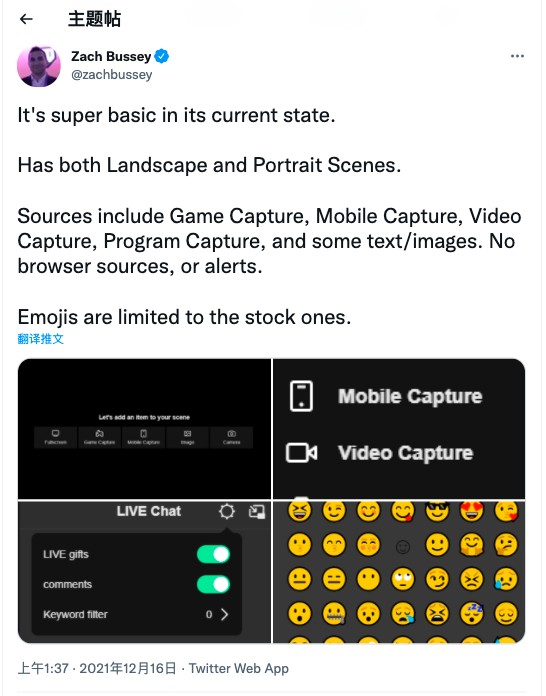Expand Keyword filter with the chevron arrow
Screen dimensions: 546x696
[225, 614]
